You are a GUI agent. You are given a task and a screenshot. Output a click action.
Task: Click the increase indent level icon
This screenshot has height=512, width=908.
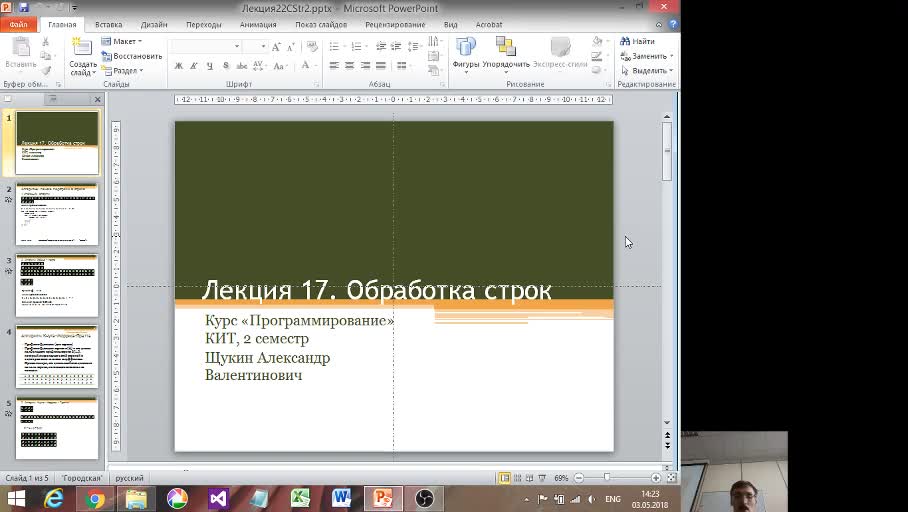396,46
